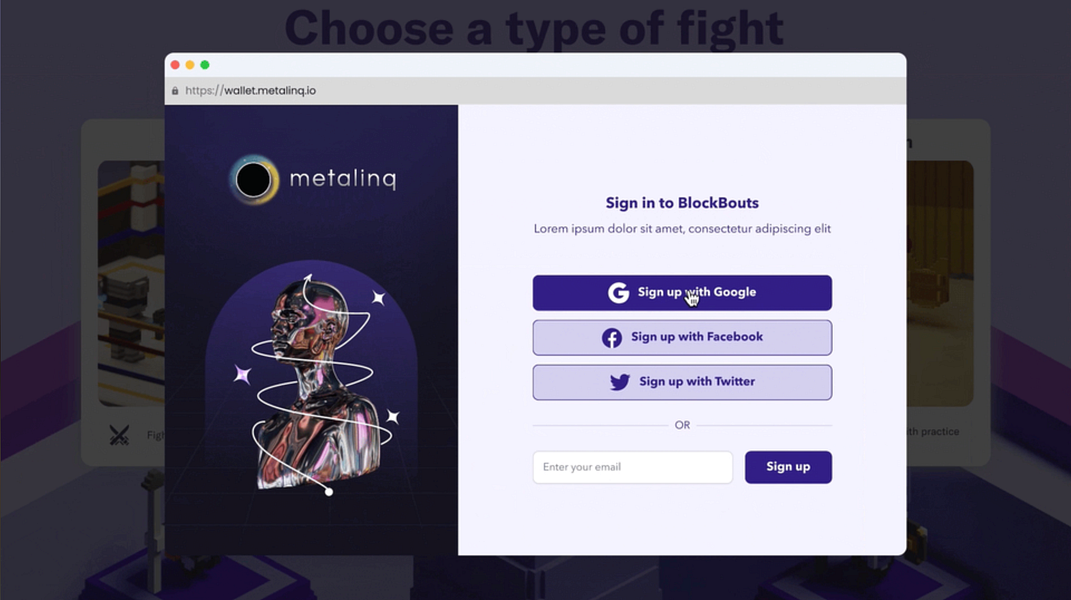
Task: Click the padlock icon in address bar
Action: coord(175,90)
